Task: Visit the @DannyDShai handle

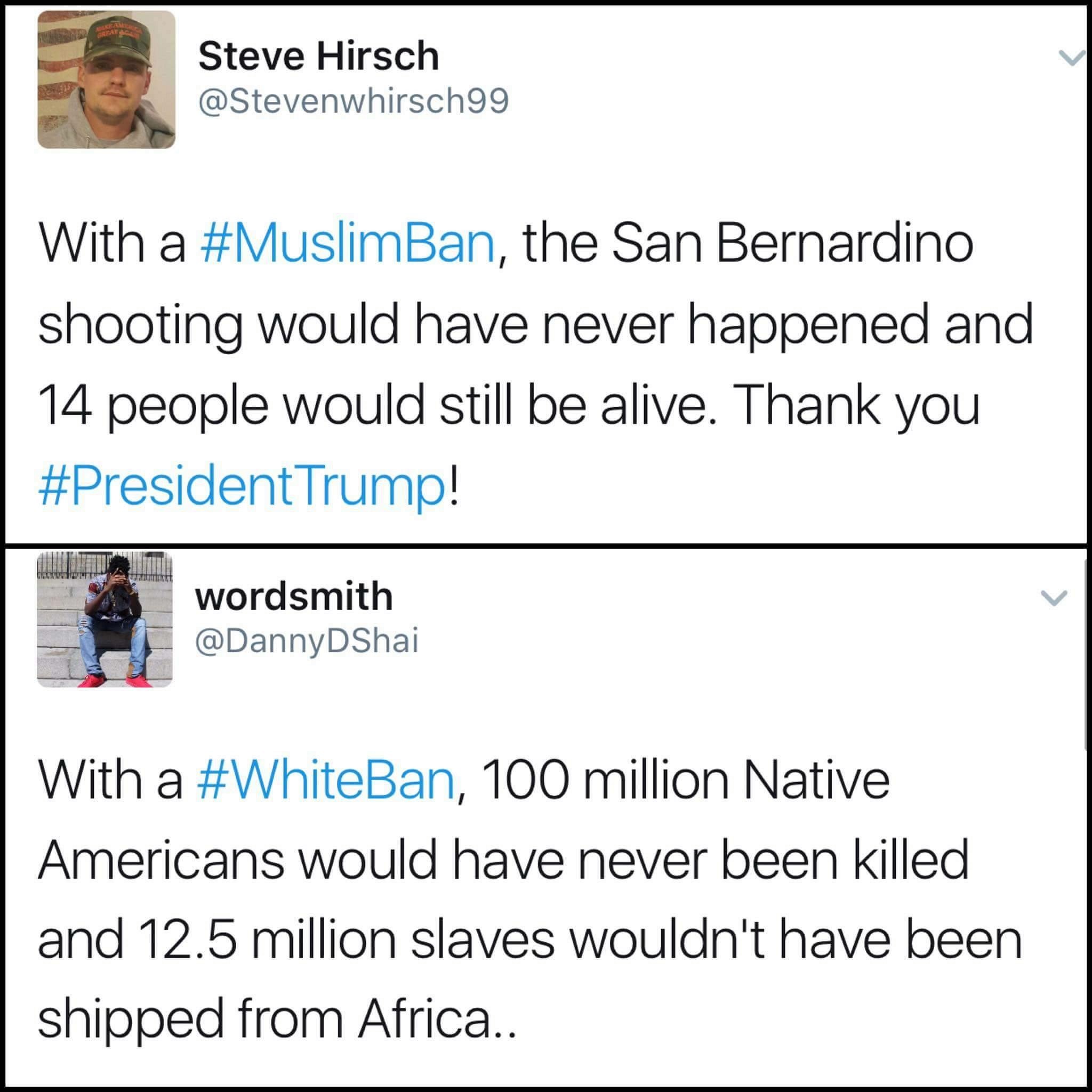Action: 307,640
